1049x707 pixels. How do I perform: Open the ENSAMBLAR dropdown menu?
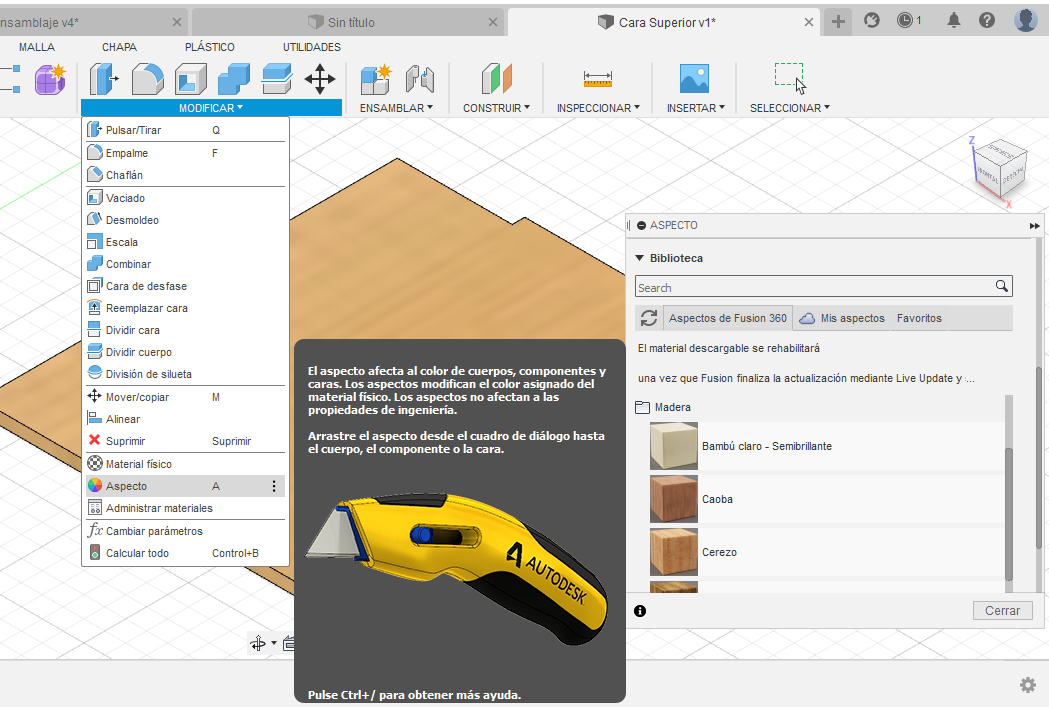pyautogui.click(x=396, y=108)
